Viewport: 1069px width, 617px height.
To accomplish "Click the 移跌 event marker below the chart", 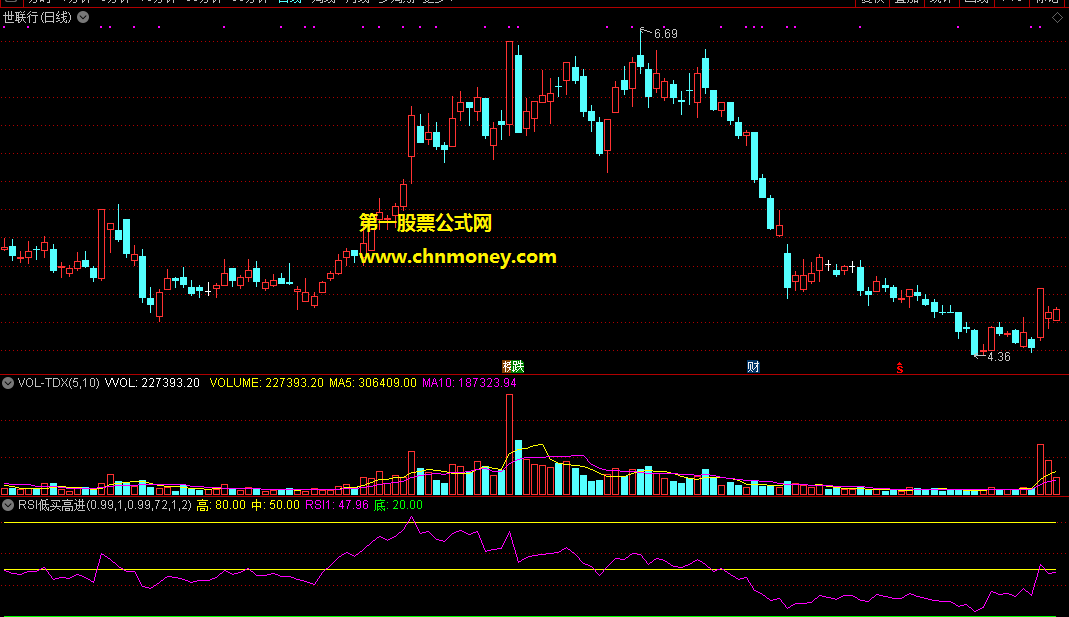I will (513, 367).
